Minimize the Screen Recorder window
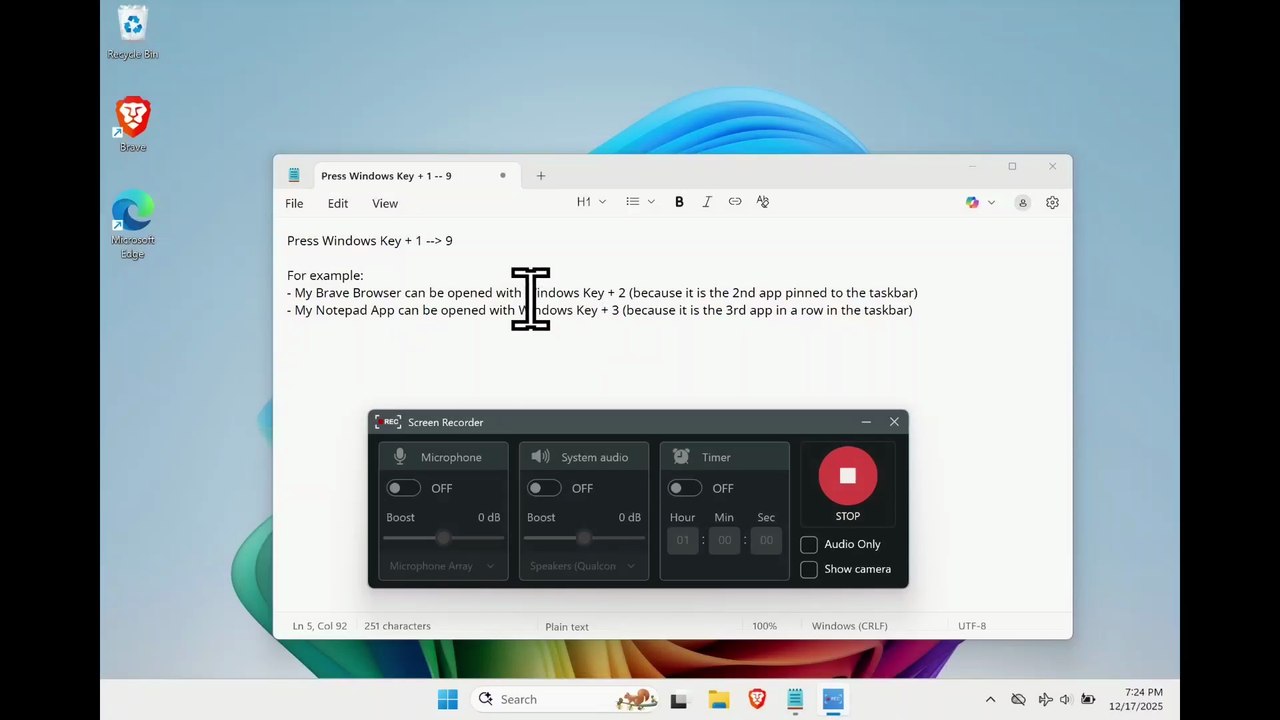 pos(866,422)
